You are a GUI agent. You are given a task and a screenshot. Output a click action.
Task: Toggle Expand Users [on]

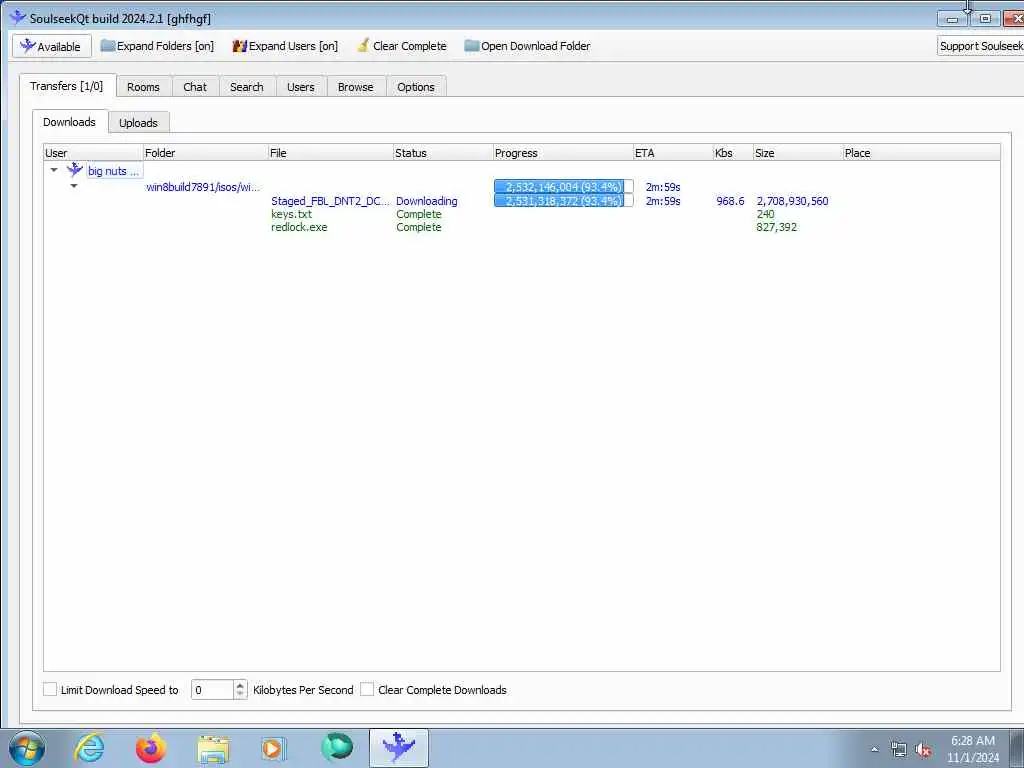point(285,46)
